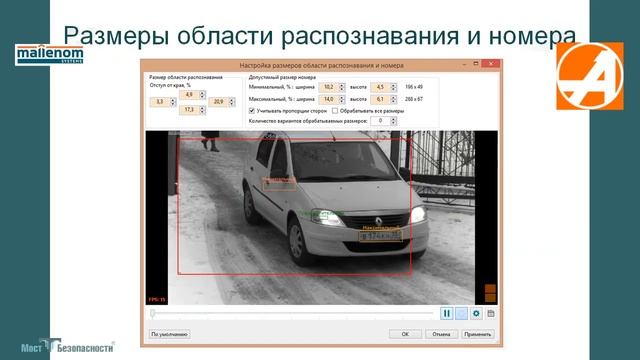The height and width of the screenshot is (360, 640).
Task: Click the save icon right of gear
Action: [491, 313]
